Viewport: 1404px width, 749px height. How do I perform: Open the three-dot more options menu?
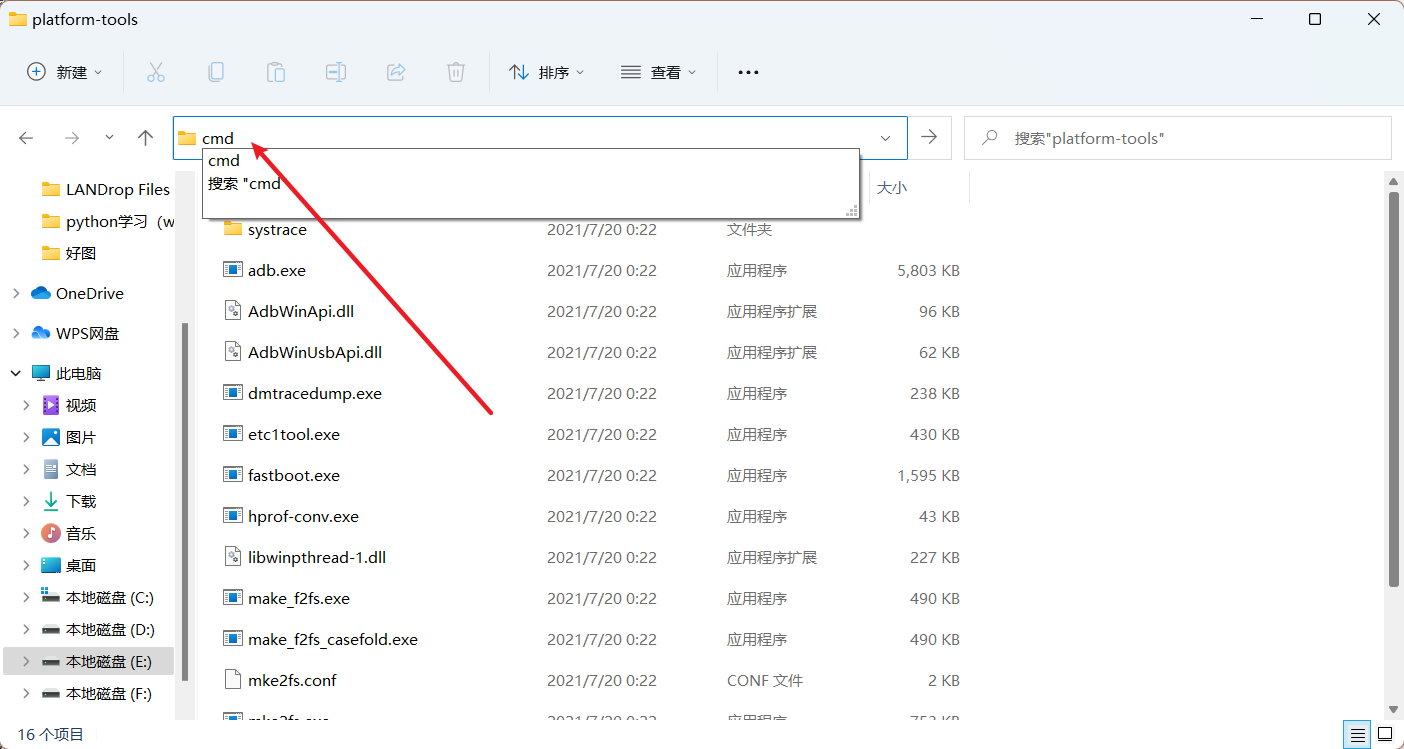click(748, 72)
